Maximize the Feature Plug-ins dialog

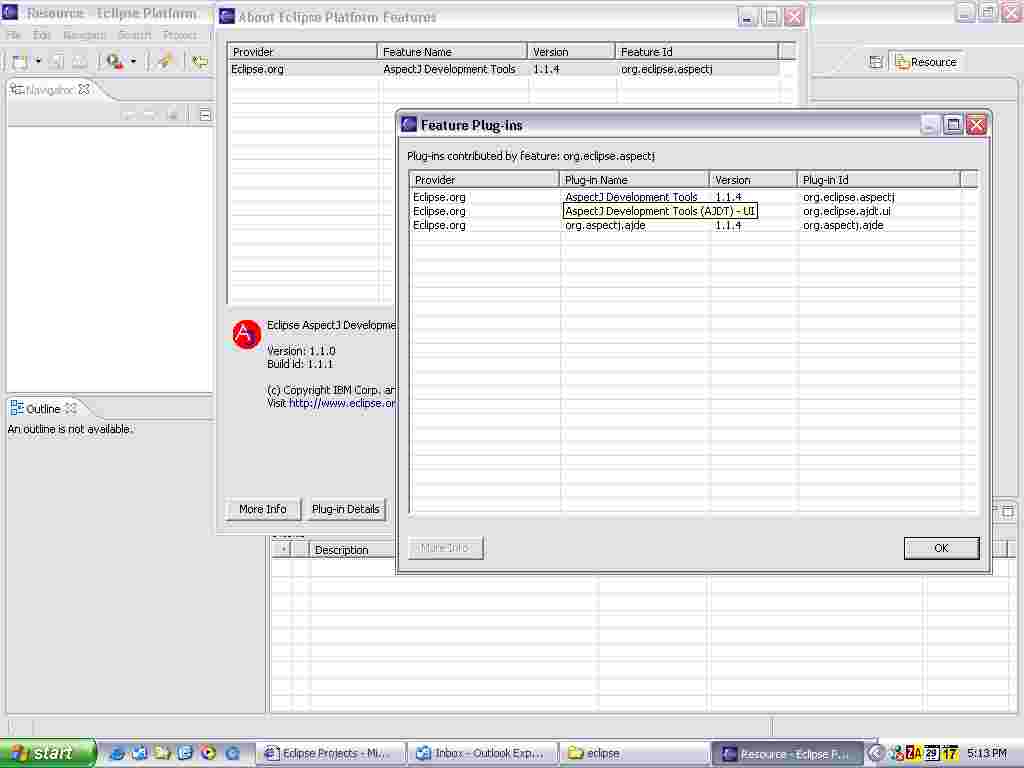953,125
